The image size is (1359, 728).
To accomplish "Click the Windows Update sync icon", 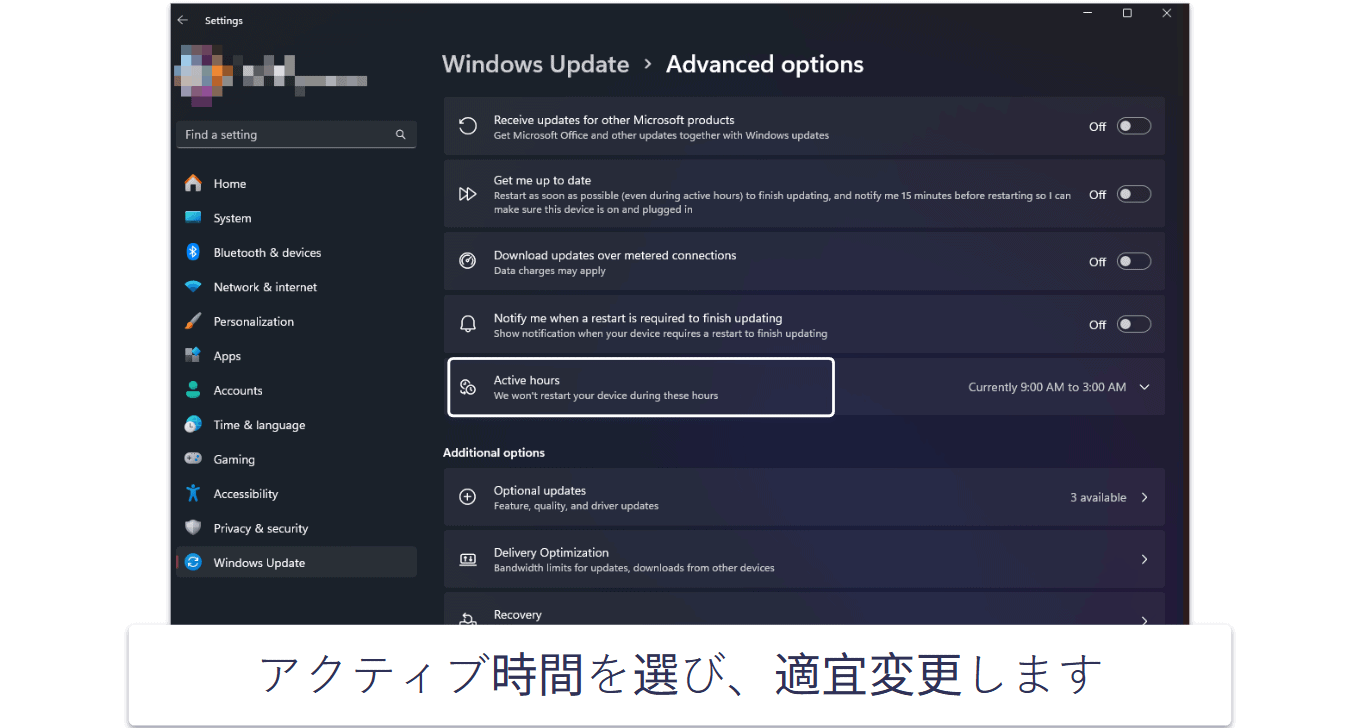I will pos(193,562).
